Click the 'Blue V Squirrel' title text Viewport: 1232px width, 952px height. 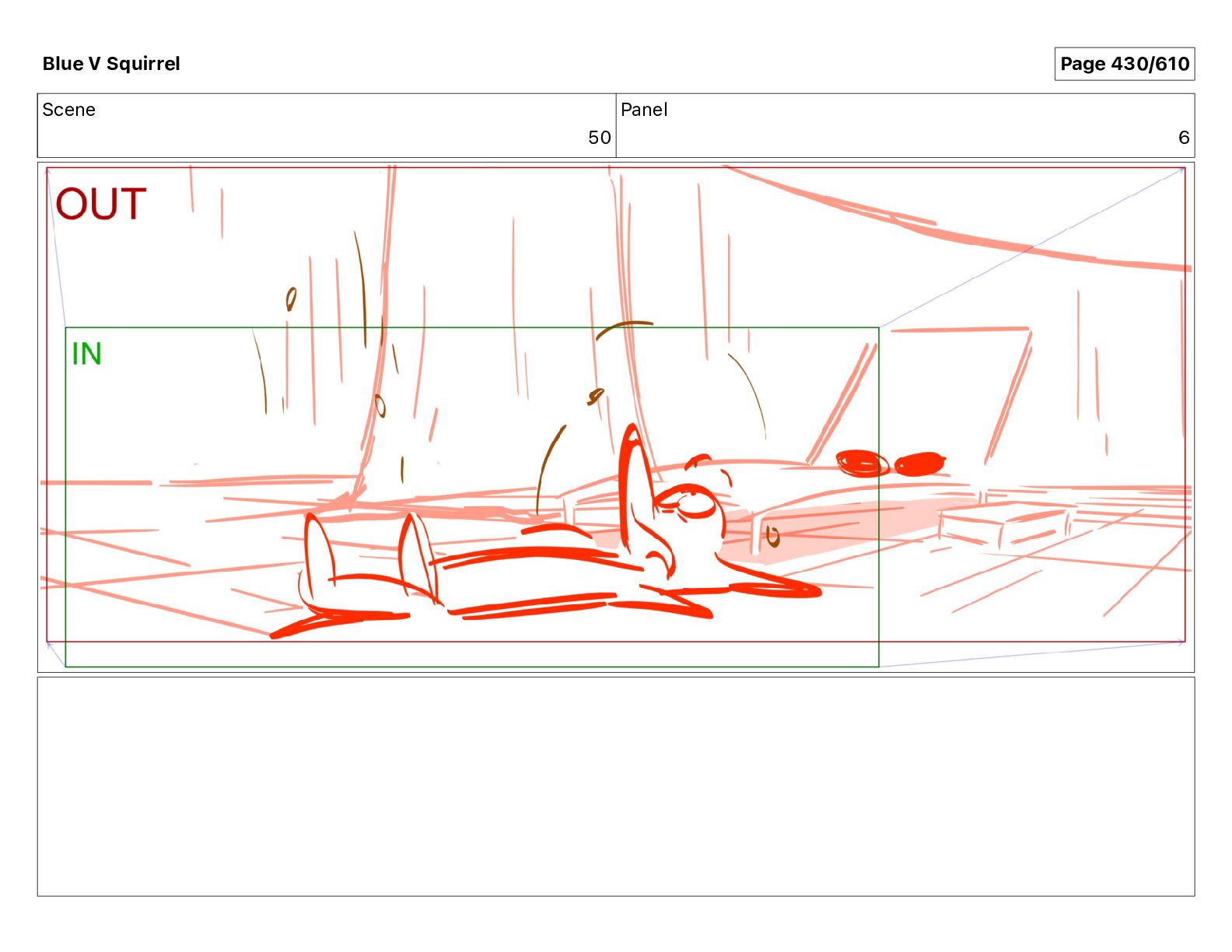(x=111, y=64)
